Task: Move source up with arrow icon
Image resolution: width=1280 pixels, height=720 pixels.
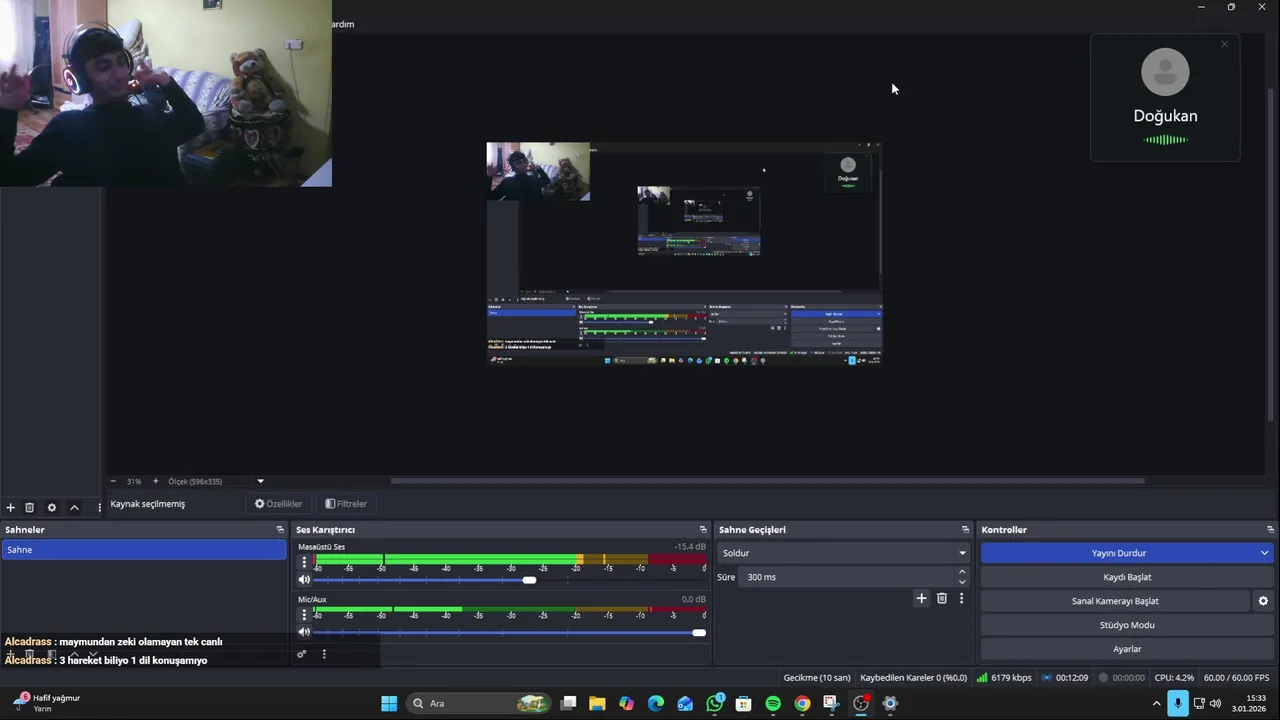Action: coord(74,508)
